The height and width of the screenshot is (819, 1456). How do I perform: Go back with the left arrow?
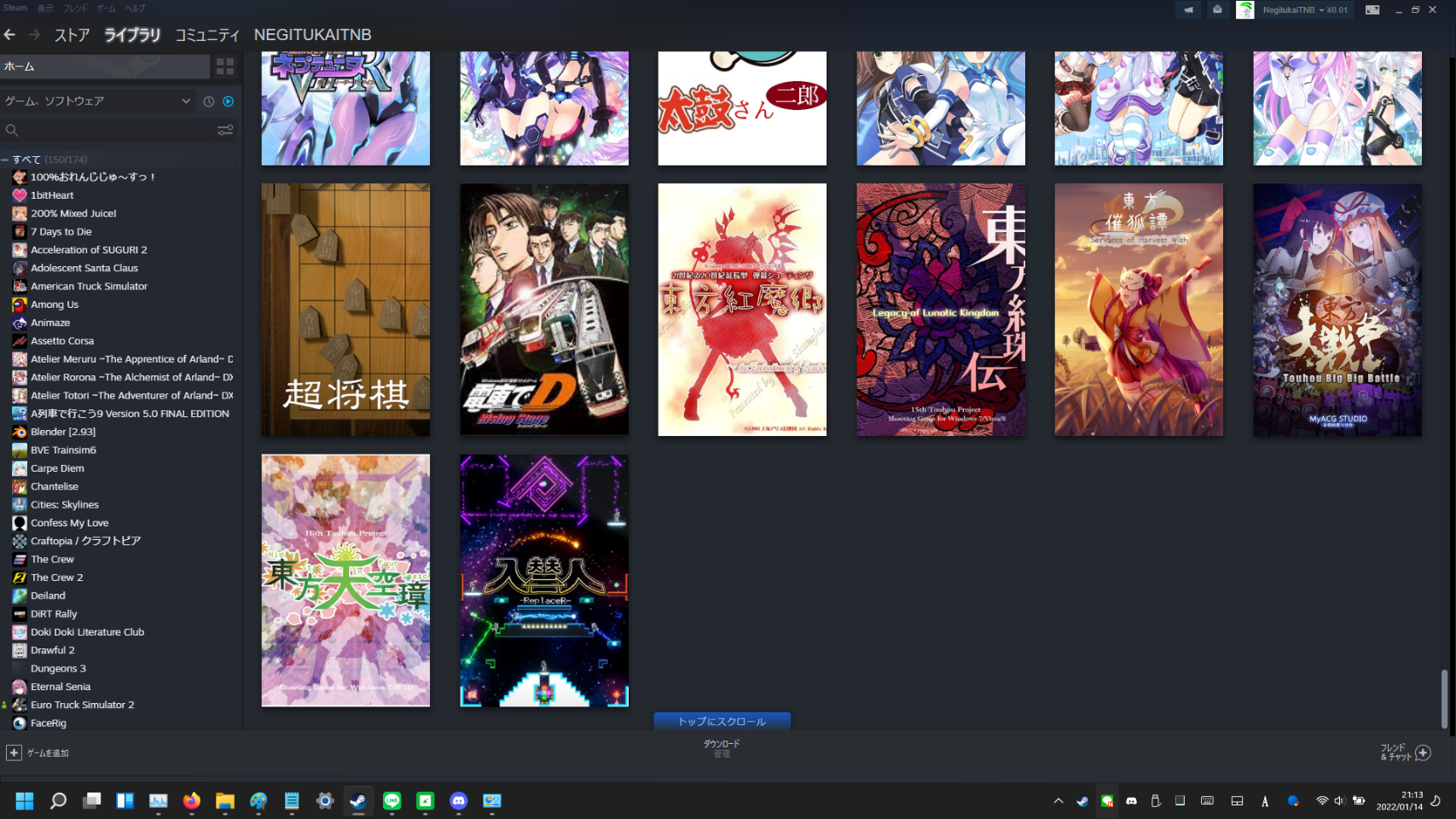coord(9,35)
